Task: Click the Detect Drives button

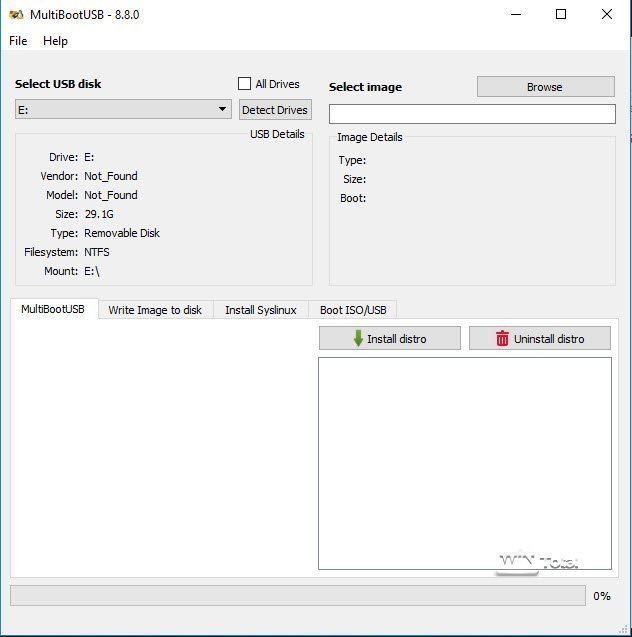Action: click(x=275, y=110)
